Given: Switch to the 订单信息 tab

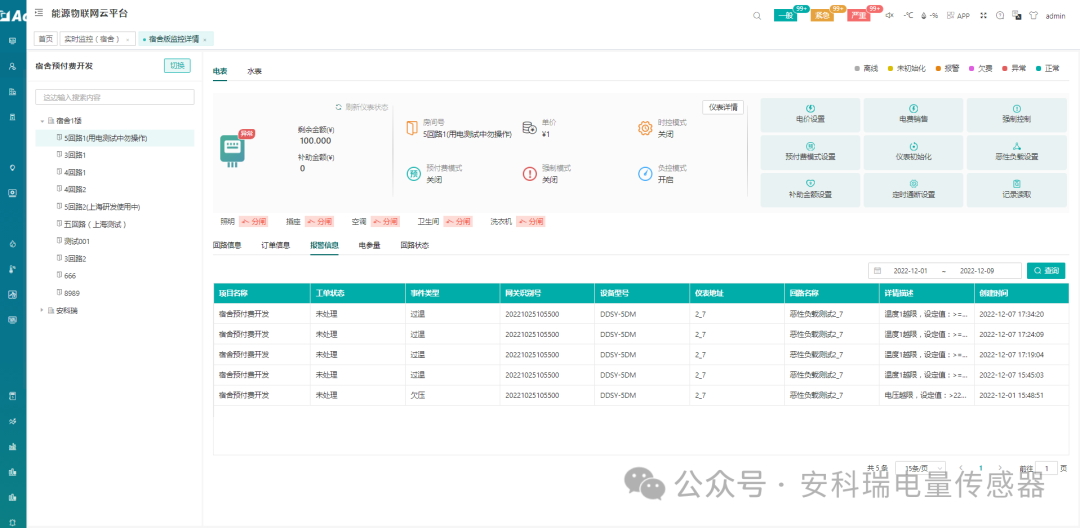Looking at the screenshot, I should 276,245.
